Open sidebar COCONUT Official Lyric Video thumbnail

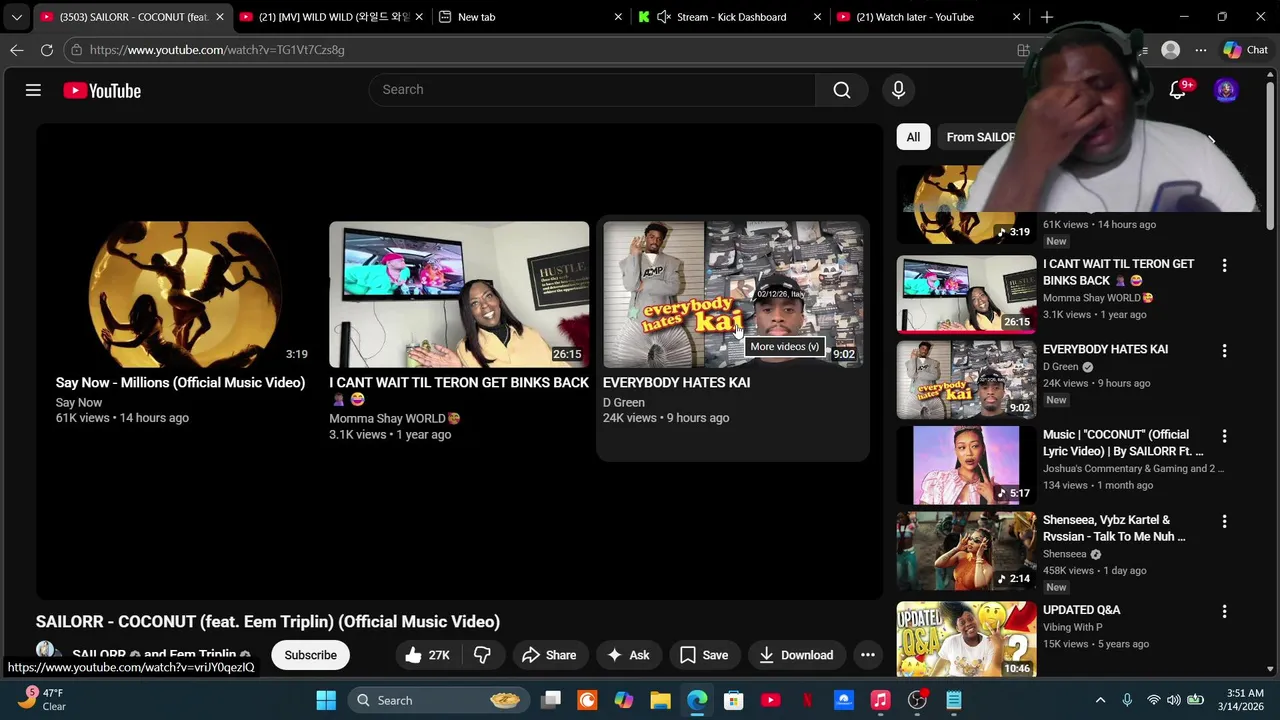pos(966,465)
